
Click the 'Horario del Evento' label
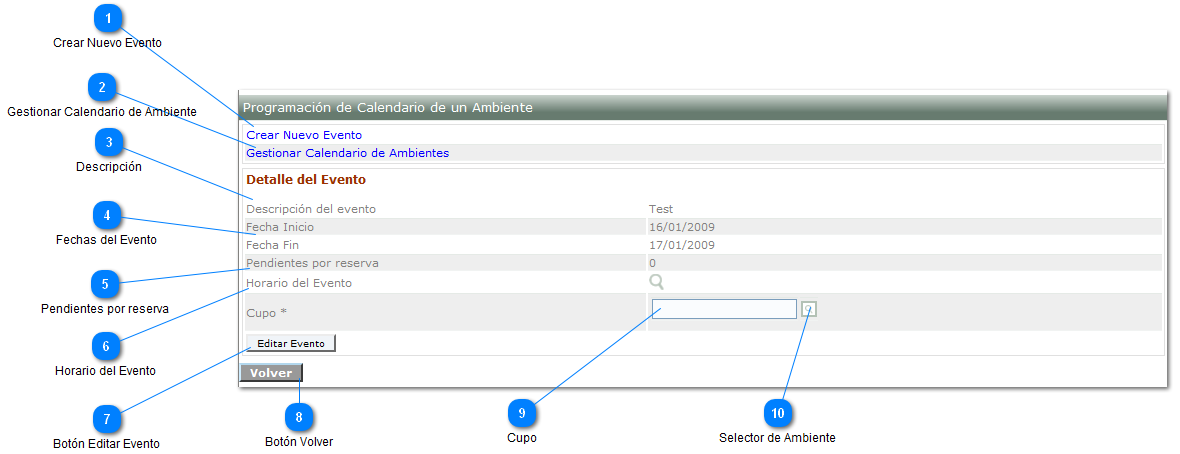(x=299, y=283)
